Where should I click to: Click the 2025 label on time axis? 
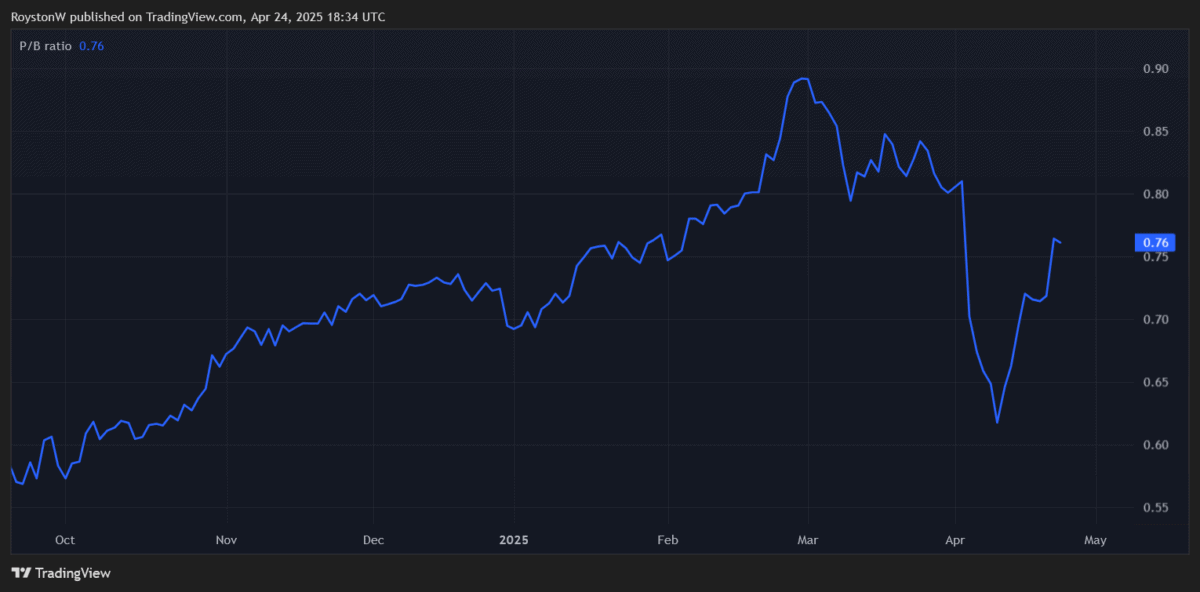pyautogui.click(x=513, y=540)
